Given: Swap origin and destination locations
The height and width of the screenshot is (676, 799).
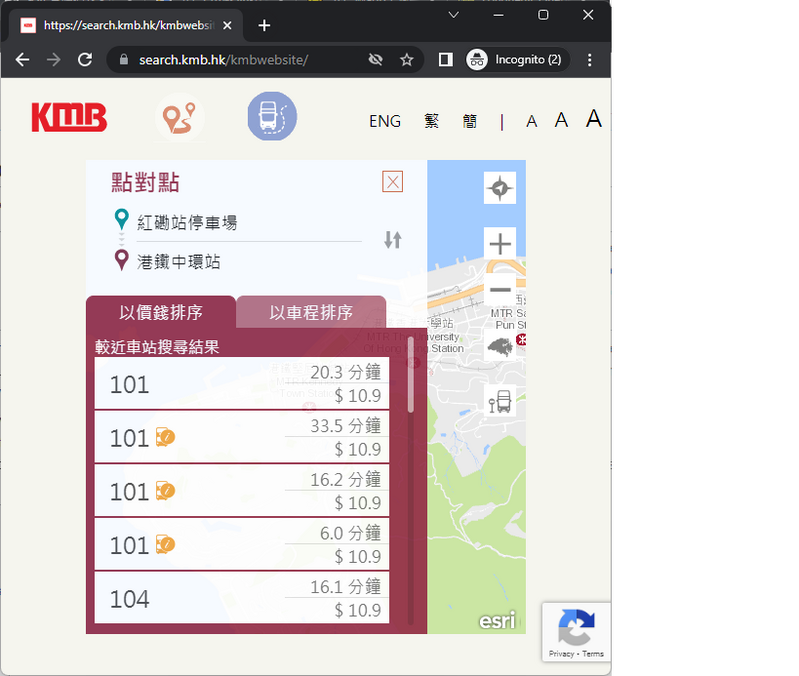Looking at the screenshot, I should pos(393,240).
